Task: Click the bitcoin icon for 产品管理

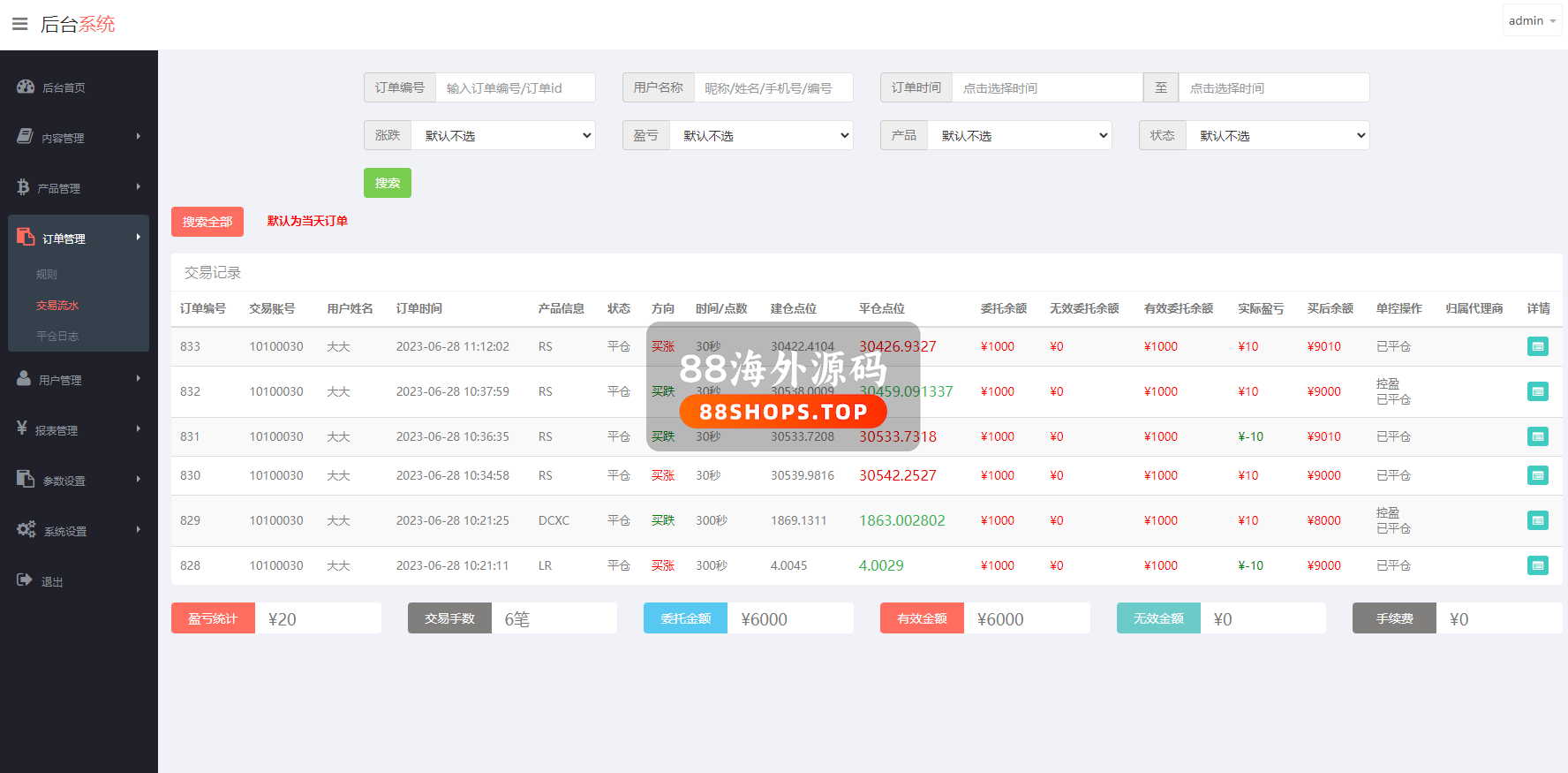Action: pyautogui.click(x=23, y=187)
